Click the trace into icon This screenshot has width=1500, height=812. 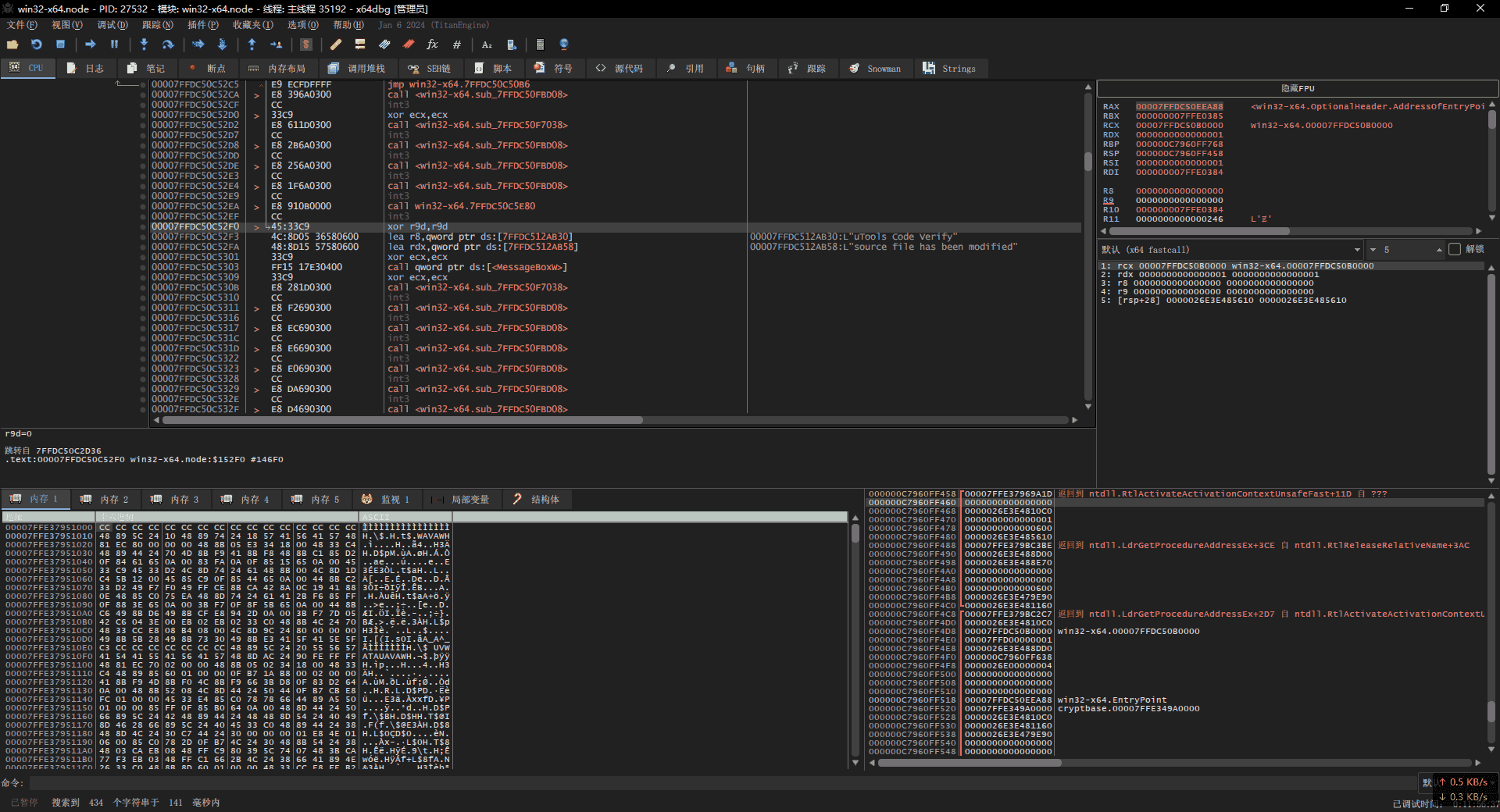198,45
